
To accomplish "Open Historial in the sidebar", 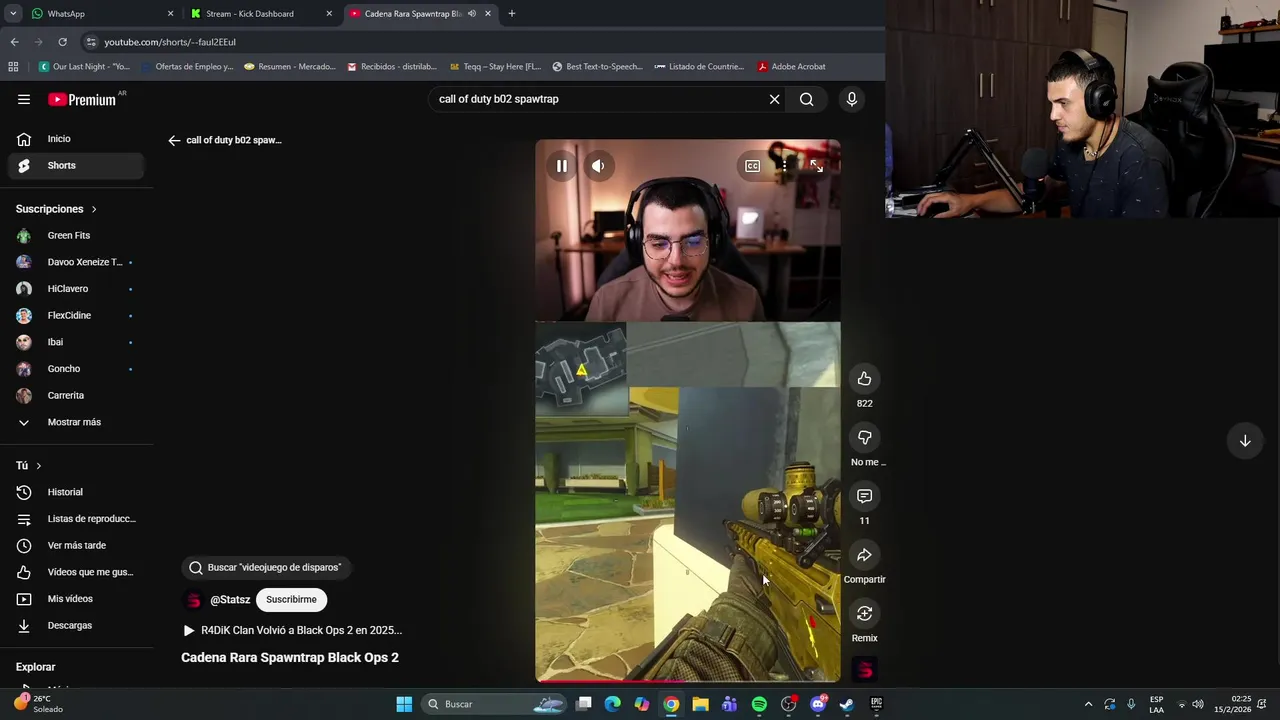I will click(x=77, y=492).
